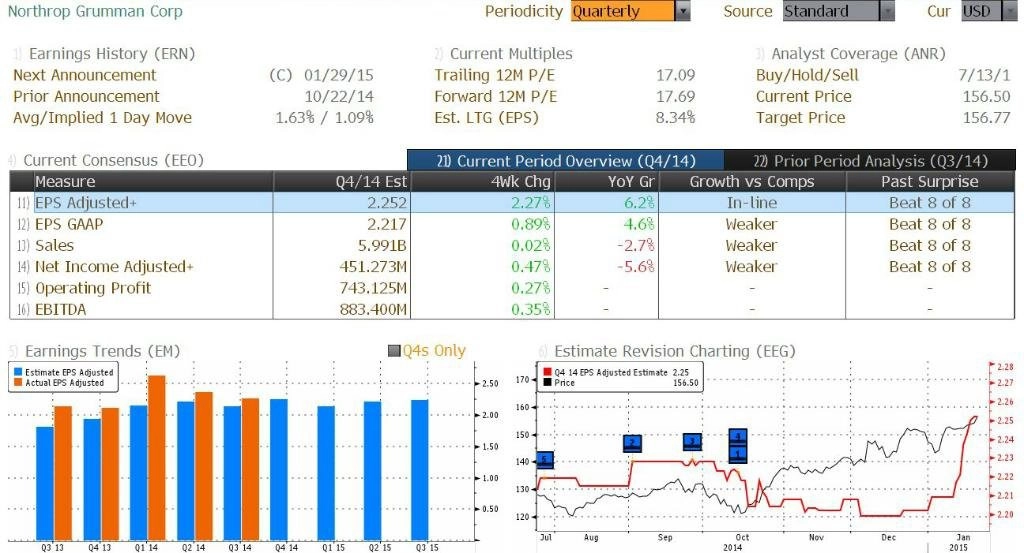Select the EPS GAAP row
1024x553 pixels.
click(512, 224)
